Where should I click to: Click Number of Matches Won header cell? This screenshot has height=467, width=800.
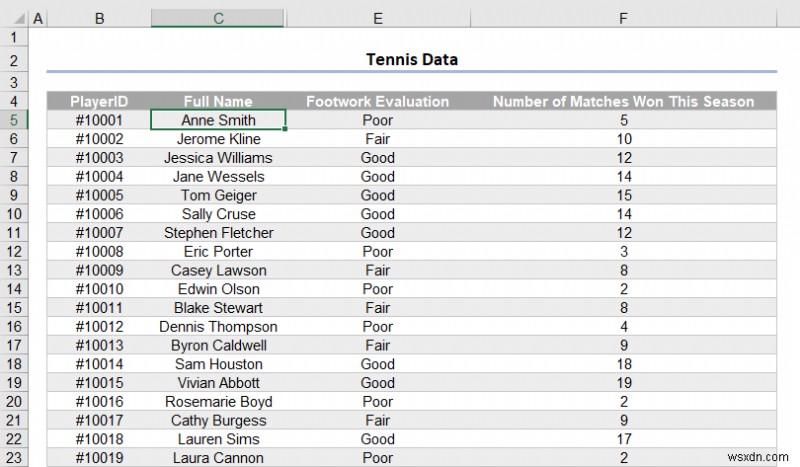click(x=623, y=101)
